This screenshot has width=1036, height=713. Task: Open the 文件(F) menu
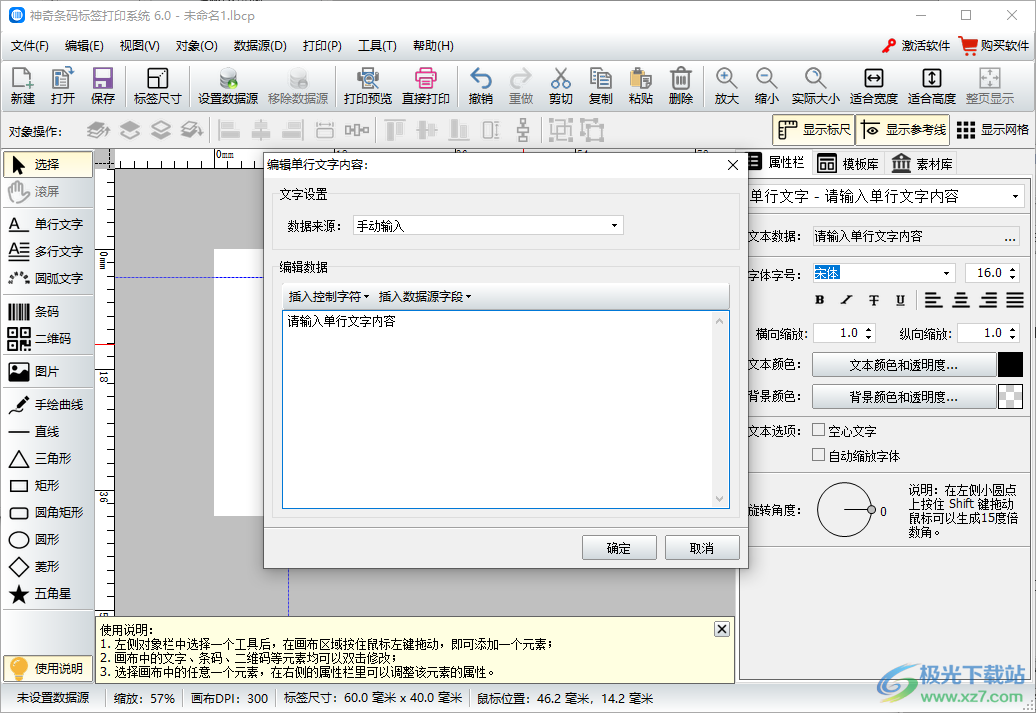click(30, 46)
